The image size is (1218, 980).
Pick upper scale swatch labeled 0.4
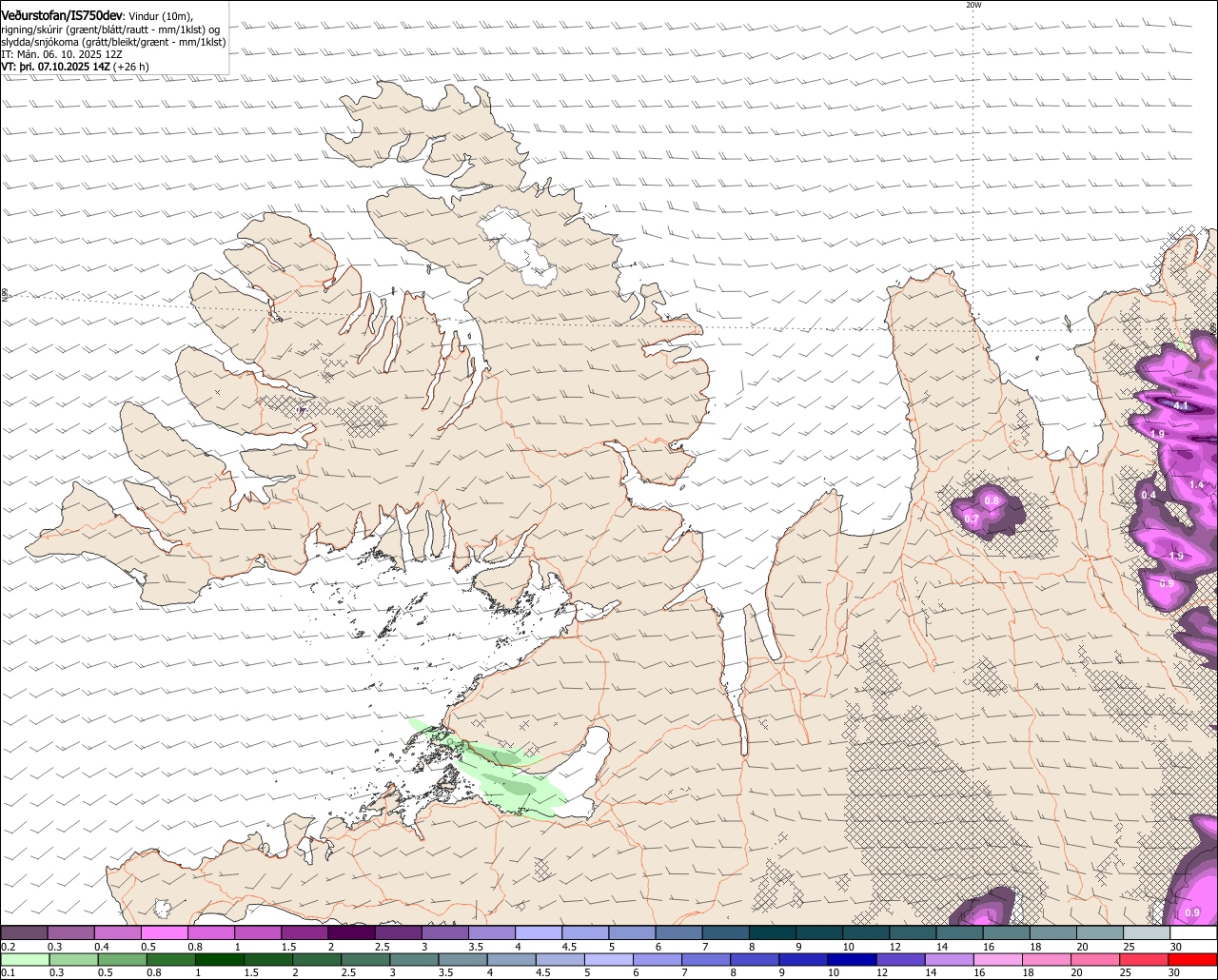(117, 933)
